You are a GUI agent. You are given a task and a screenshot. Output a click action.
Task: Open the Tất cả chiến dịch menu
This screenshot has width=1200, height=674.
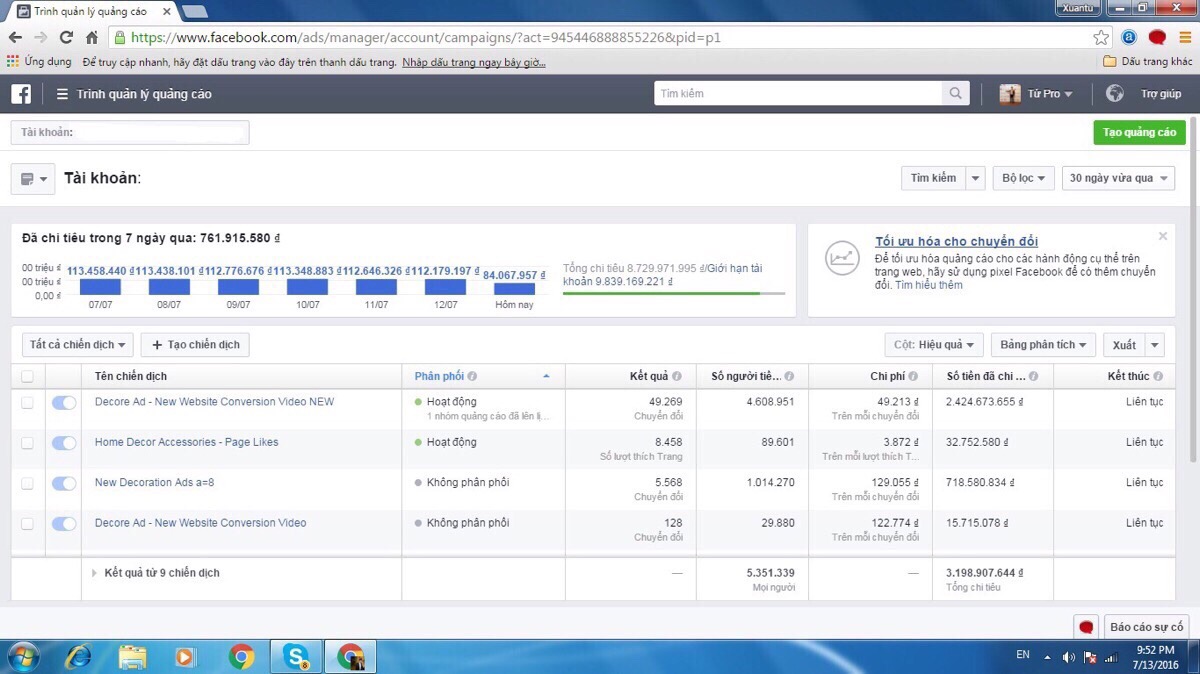(78, 345)
